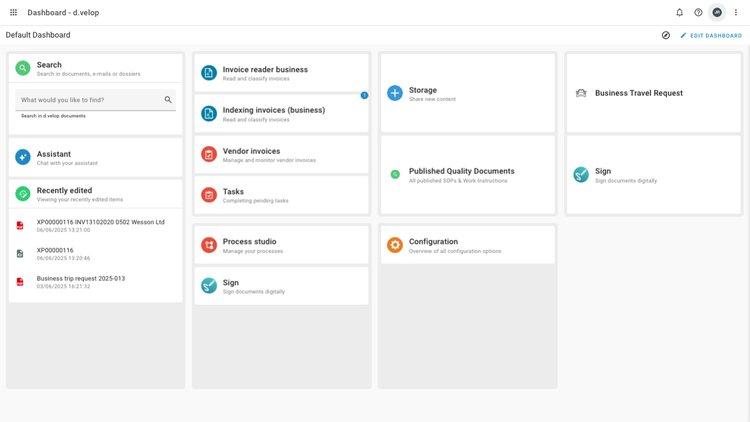Click 'Search in d.velop documents' hint text
The height and width of the screenshot is (422, 750).
[53, 116]
